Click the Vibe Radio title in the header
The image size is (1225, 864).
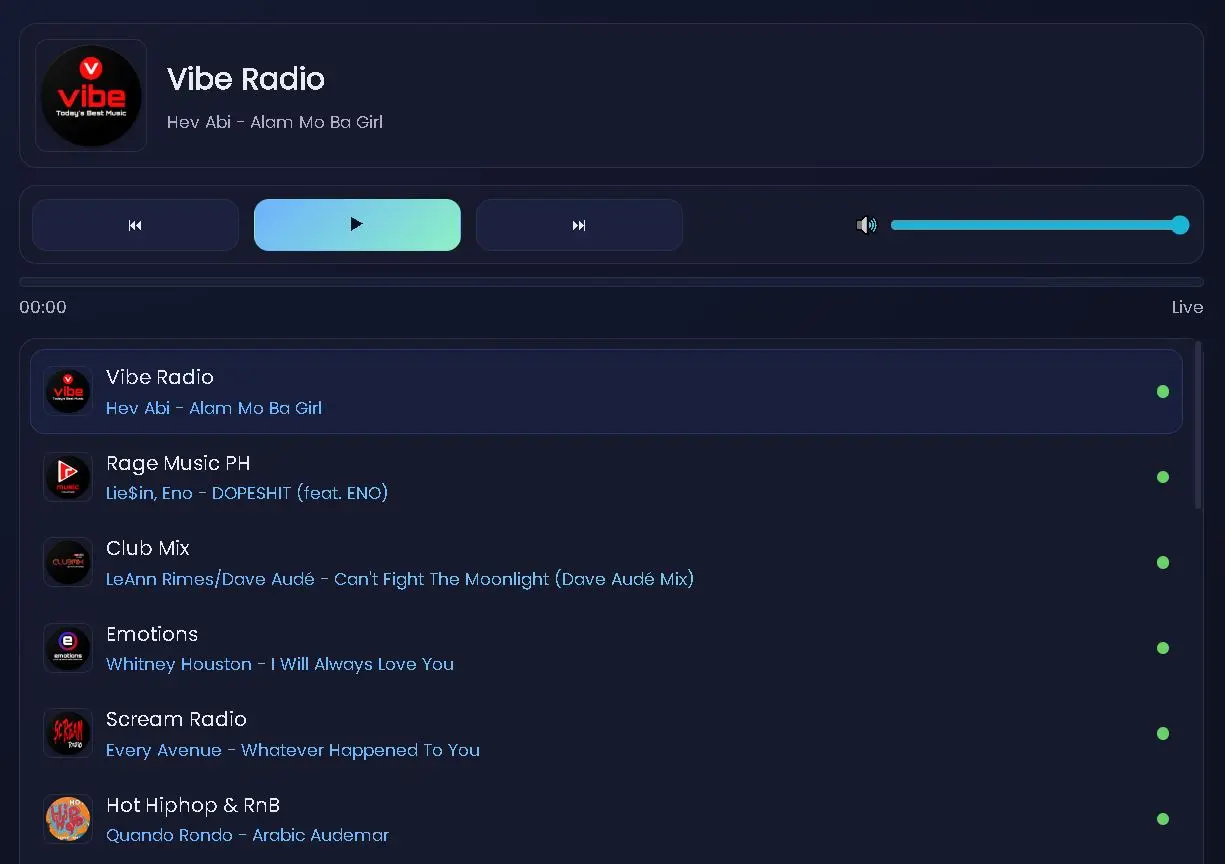(x=246, y=79)
